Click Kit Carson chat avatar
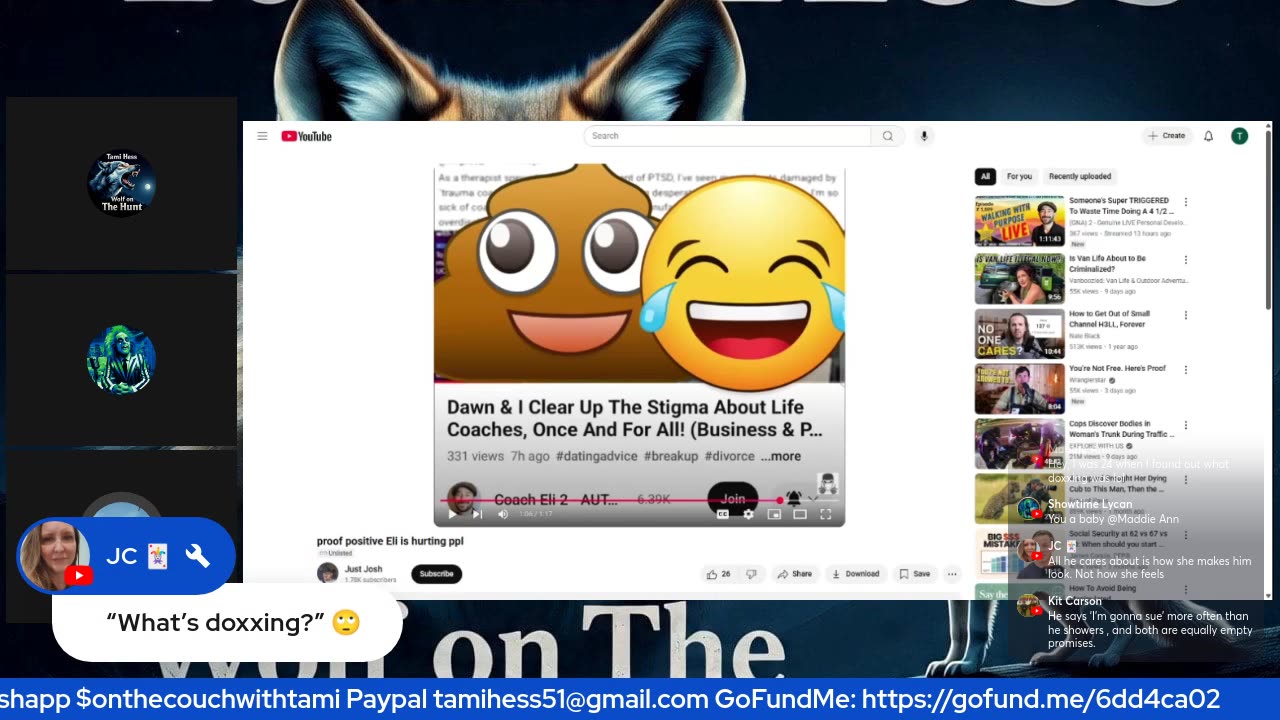Viewport: 1280px width, 720px height. click(1028, 606)
